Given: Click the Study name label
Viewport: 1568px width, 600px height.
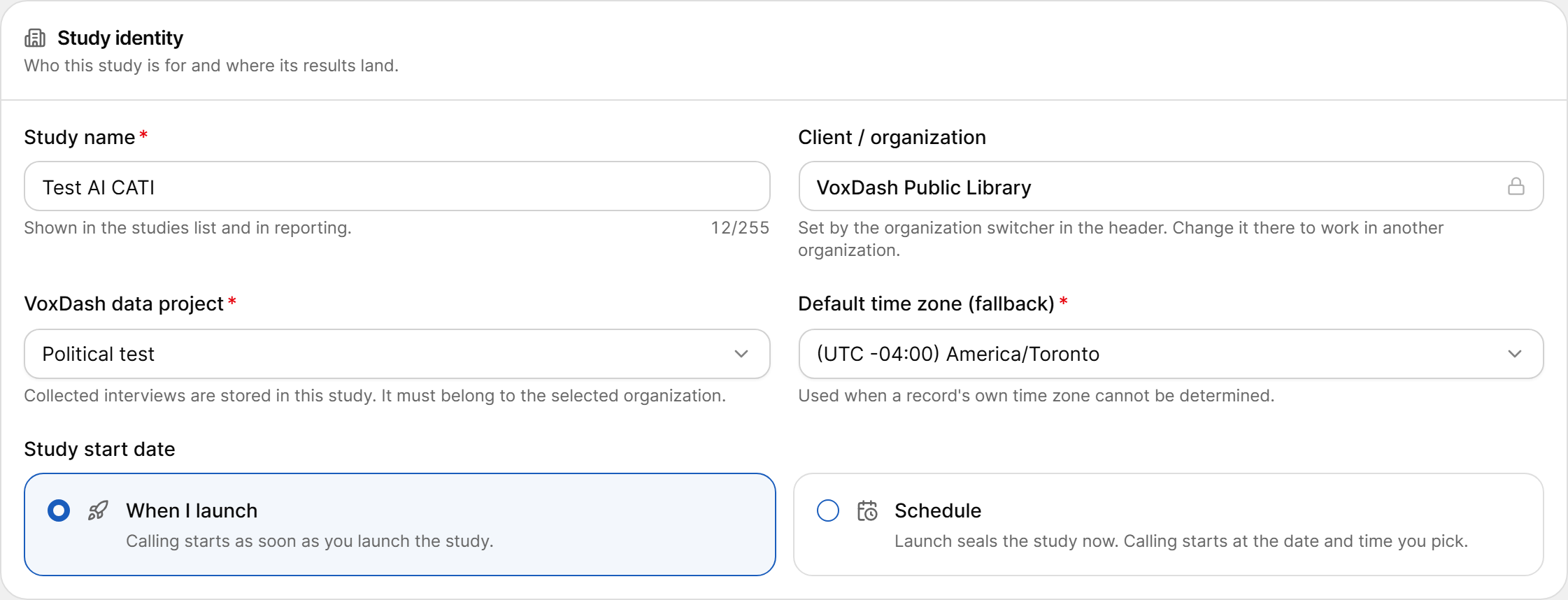Looking at the screenshot, I should pos(79,137).
